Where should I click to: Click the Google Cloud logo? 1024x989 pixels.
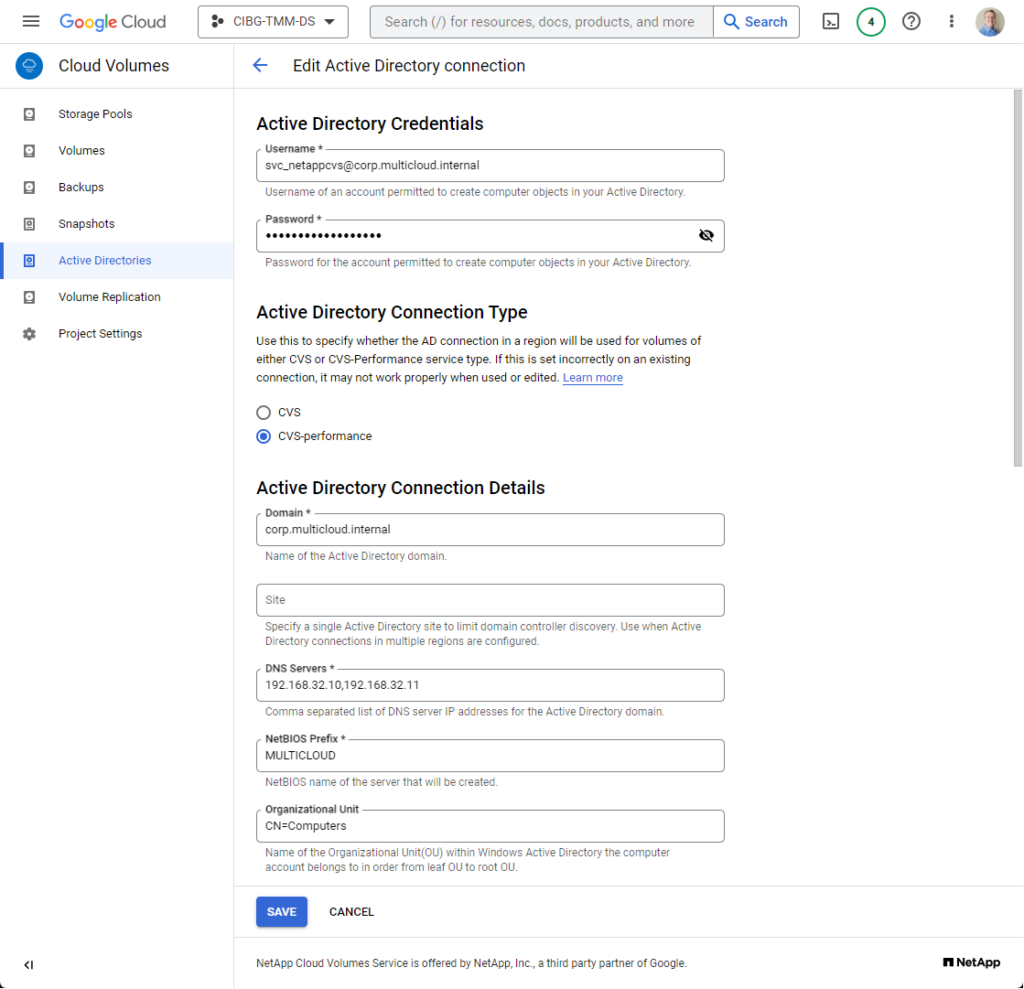112,22
